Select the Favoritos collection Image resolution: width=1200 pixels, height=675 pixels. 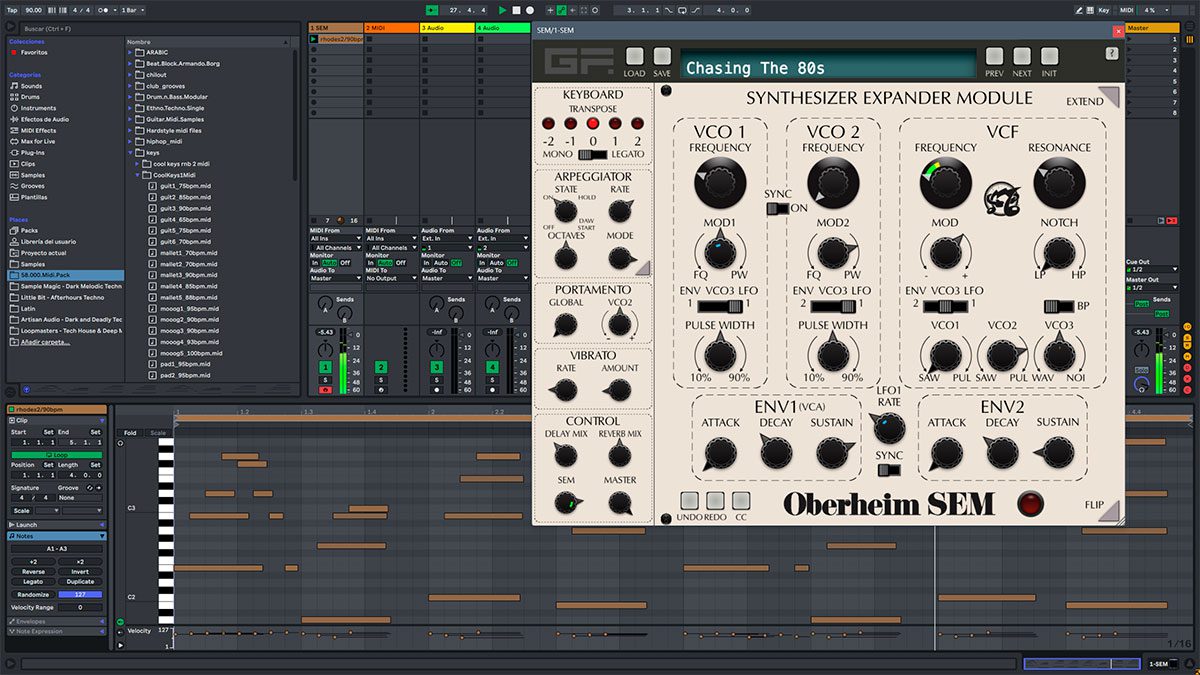click(34, 52)
